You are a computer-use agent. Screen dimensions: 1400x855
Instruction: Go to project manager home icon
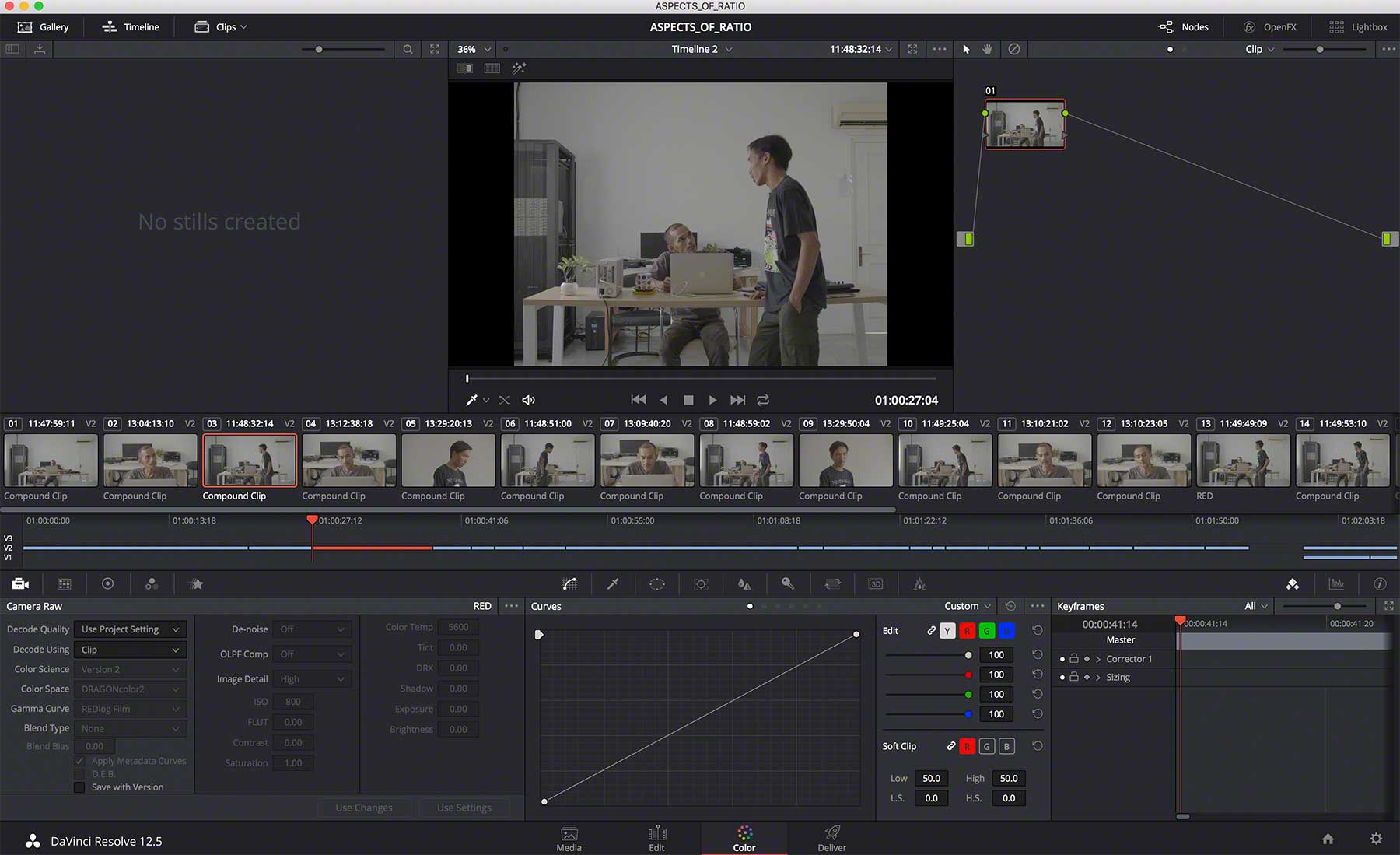point(1328,839)
